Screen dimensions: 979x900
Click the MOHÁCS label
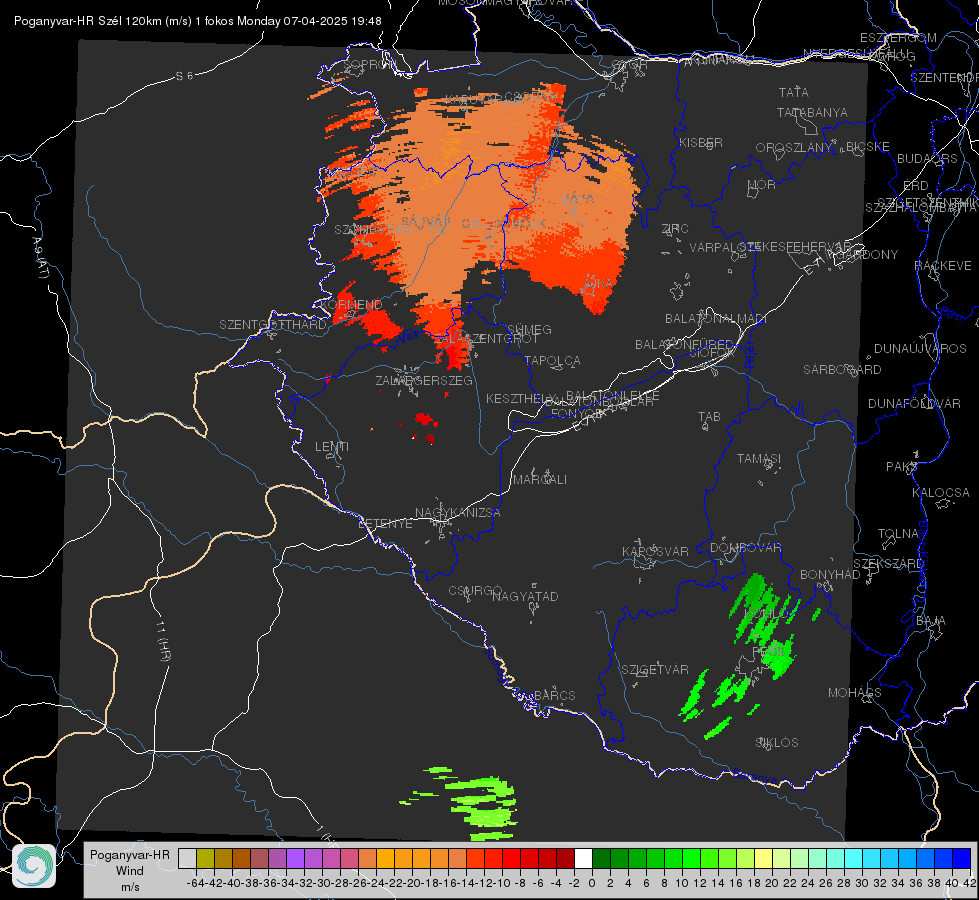(x=855, y=693)
